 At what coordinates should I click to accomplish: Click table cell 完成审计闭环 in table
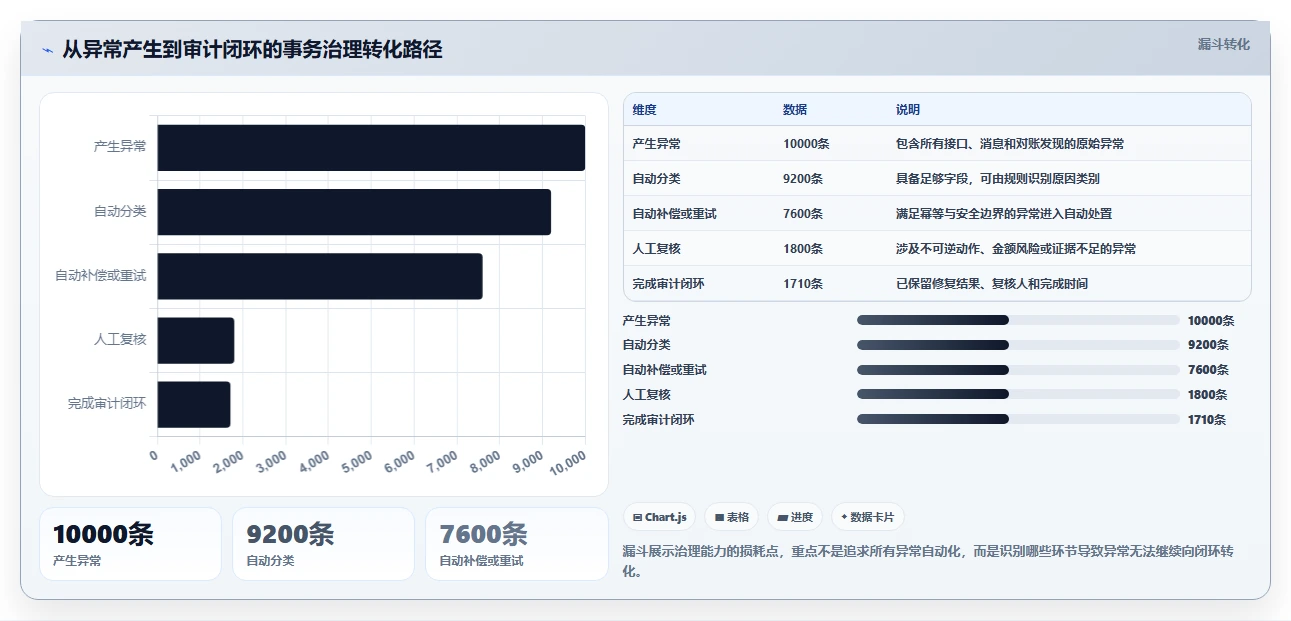coord(669,284)
